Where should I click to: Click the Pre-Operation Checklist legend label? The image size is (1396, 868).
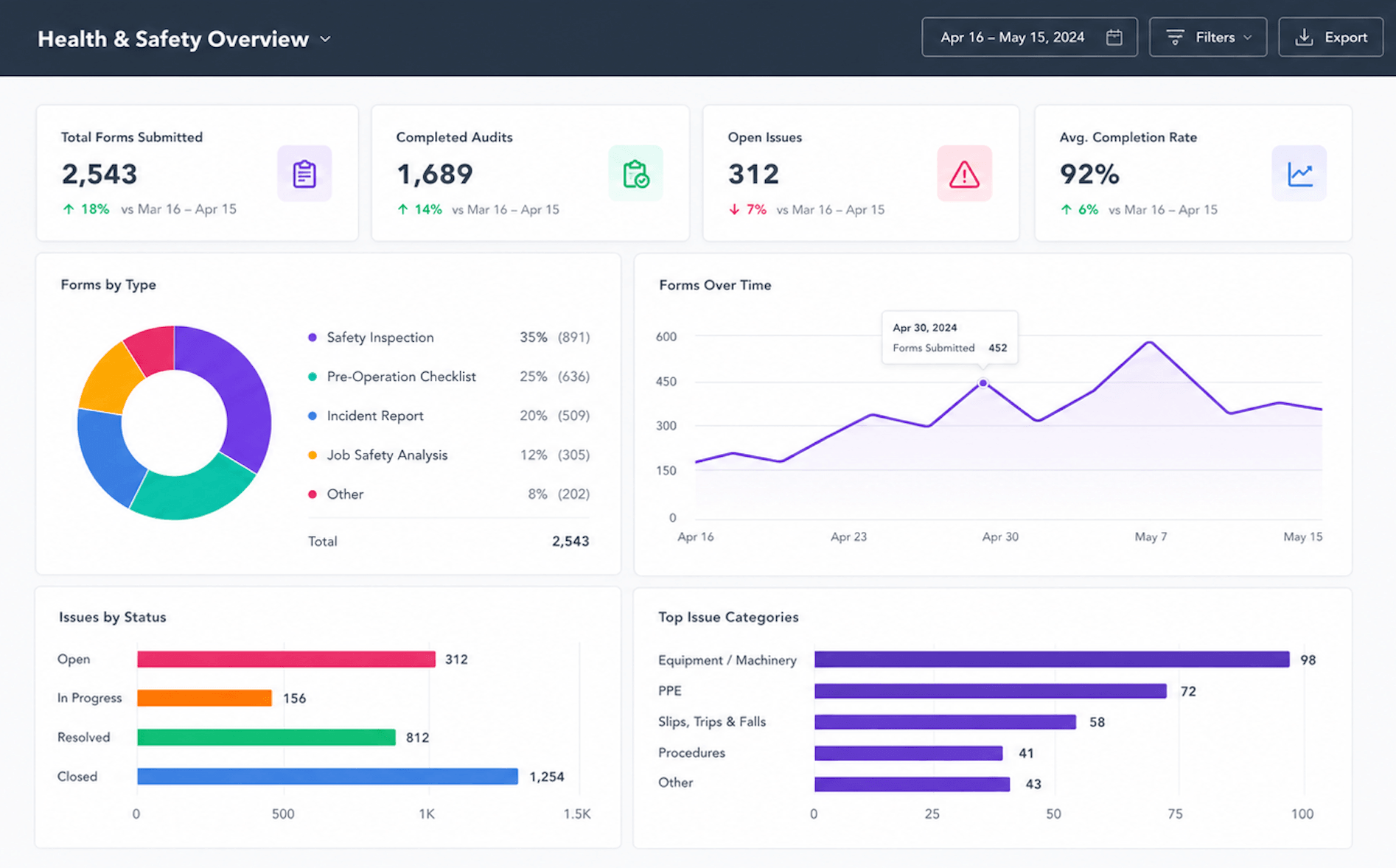pyautogui.click(x=402, y=377)
